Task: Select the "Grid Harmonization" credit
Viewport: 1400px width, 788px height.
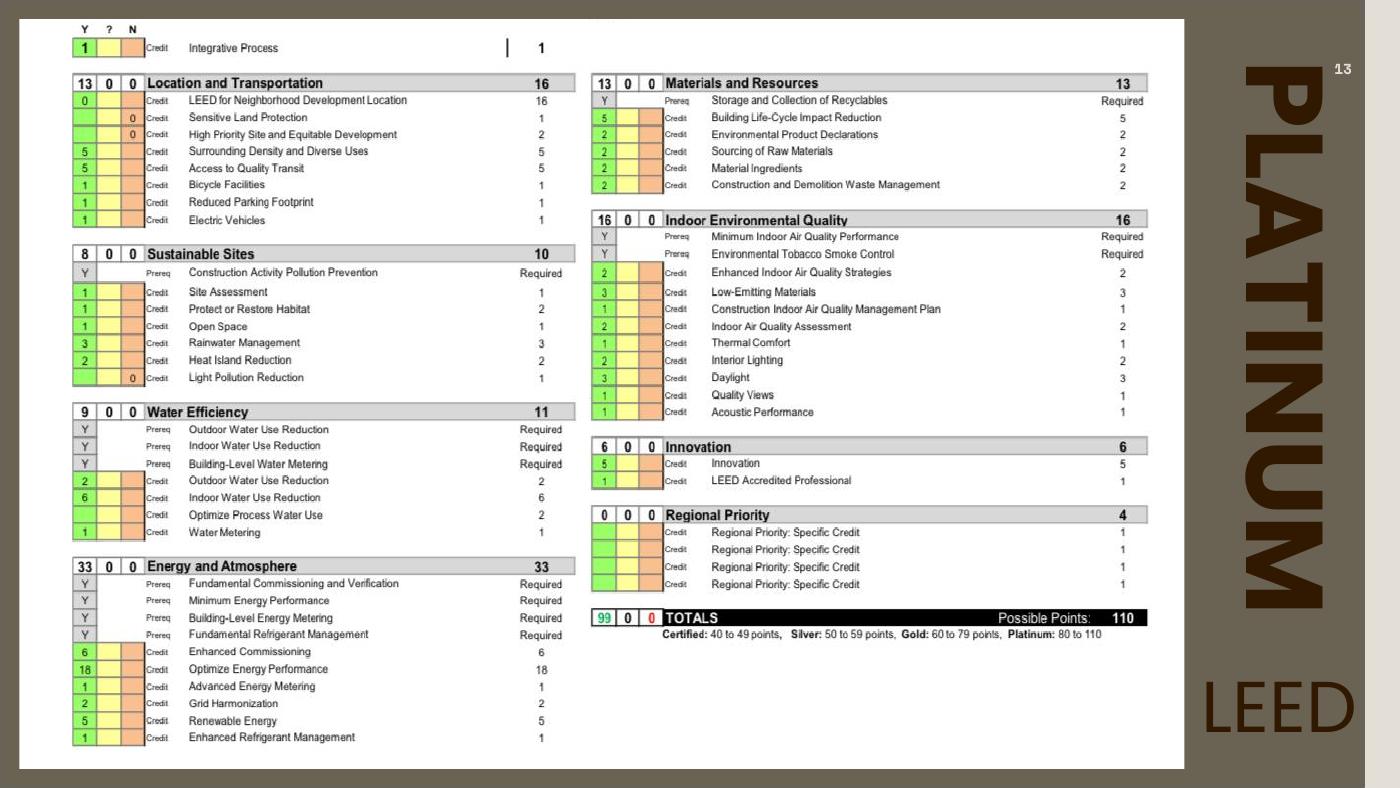Action: coord(233,704)
